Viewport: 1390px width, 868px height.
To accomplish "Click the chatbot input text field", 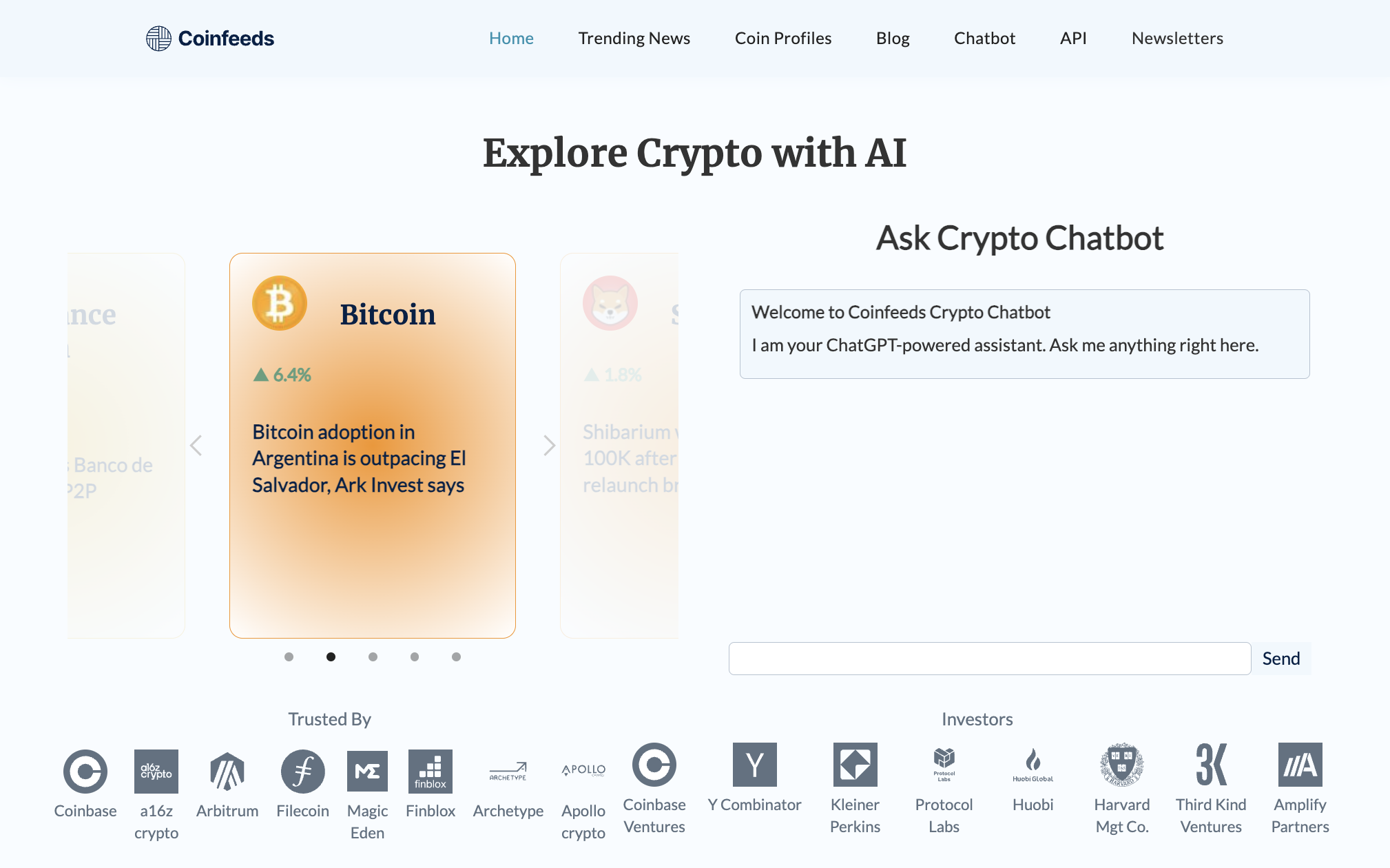I will click(x=989, y=657).
